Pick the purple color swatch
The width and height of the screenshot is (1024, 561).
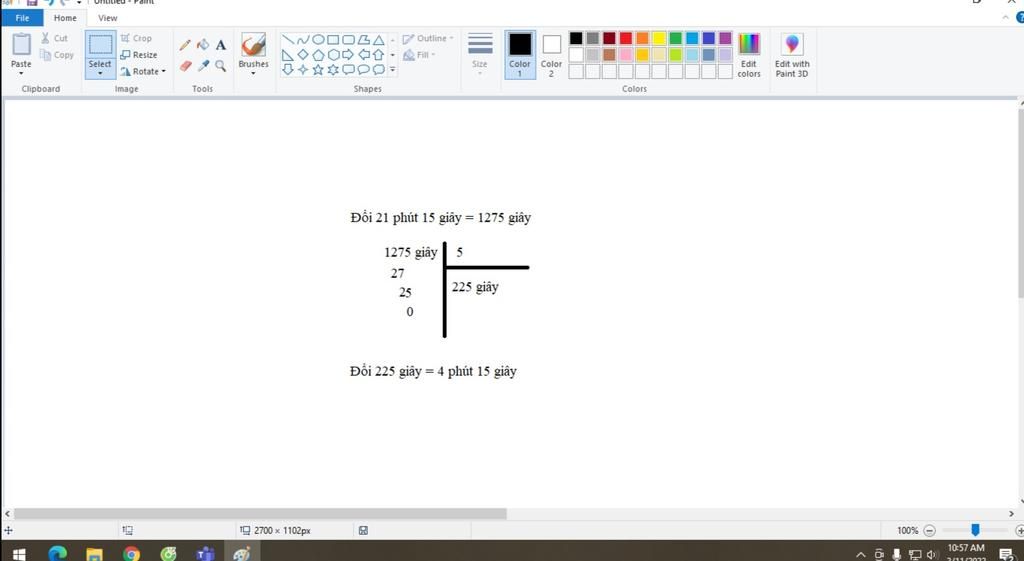(x=725, y=38)
